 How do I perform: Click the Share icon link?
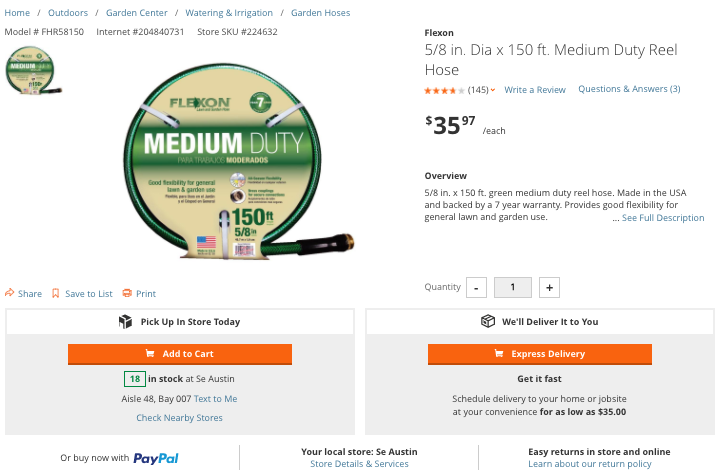click(10, 294)
